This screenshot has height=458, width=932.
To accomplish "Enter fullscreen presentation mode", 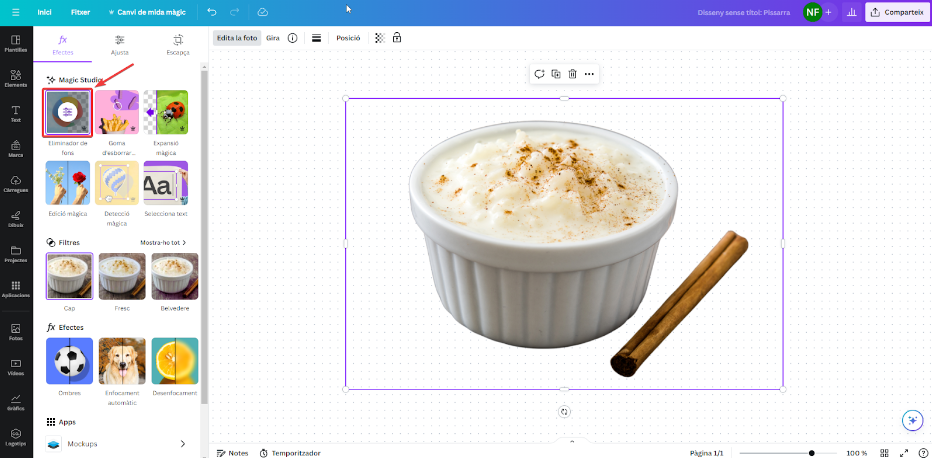I will 904,453.
